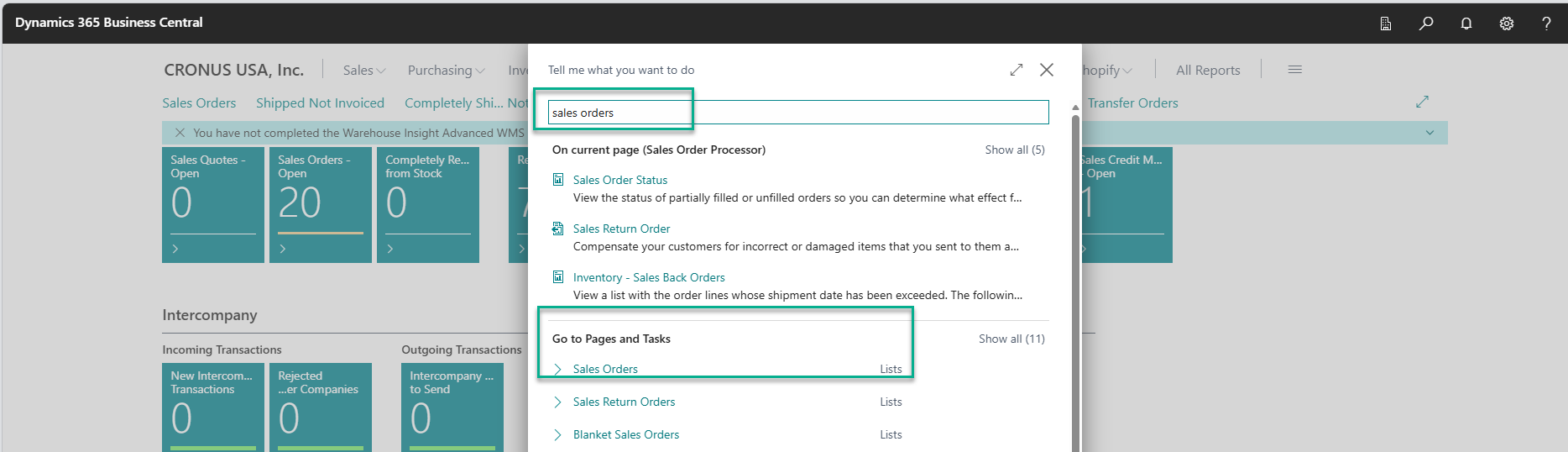This screenshot has width=1568, height=452.
Task: Open Sales Return Order result
Action: coord(621,229)
